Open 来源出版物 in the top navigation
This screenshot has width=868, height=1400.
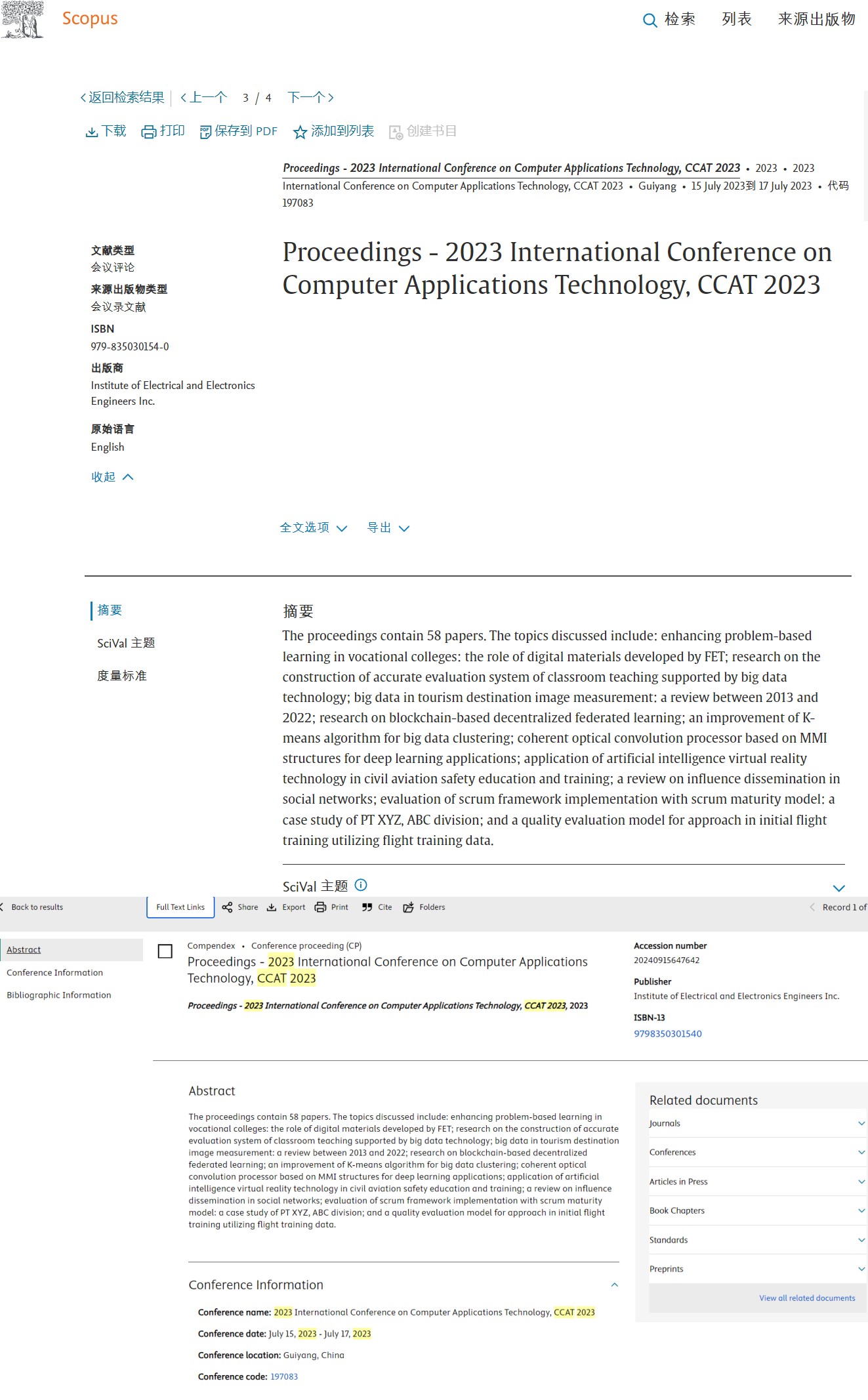coord(817,19)
